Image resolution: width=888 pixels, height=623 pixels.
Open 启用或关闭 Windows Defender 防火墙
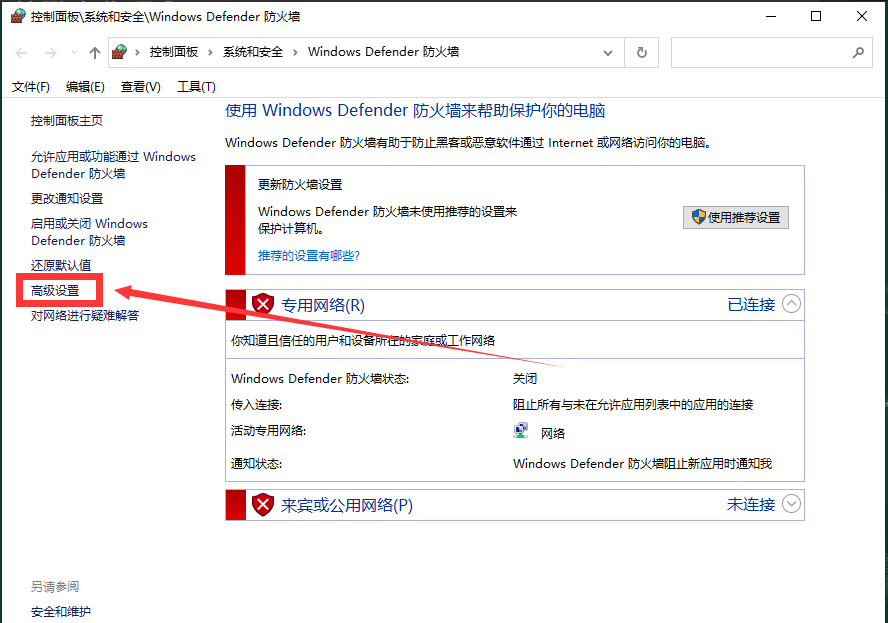(89, 232)
